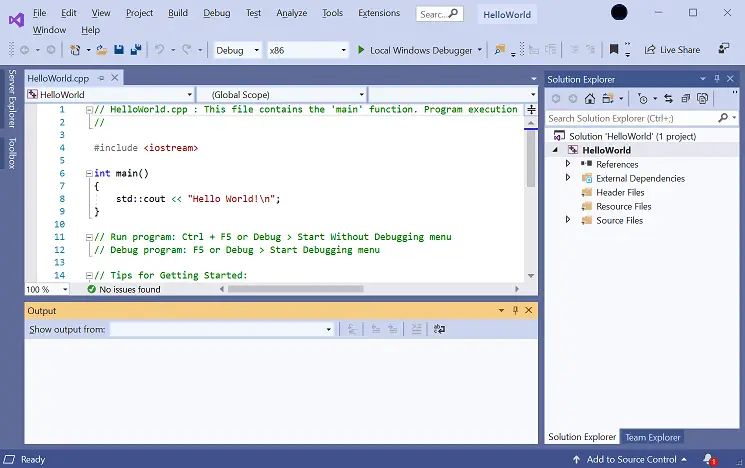
Task: Close the HelloWorld.cpp tab
Action: (x=115, y=78)
